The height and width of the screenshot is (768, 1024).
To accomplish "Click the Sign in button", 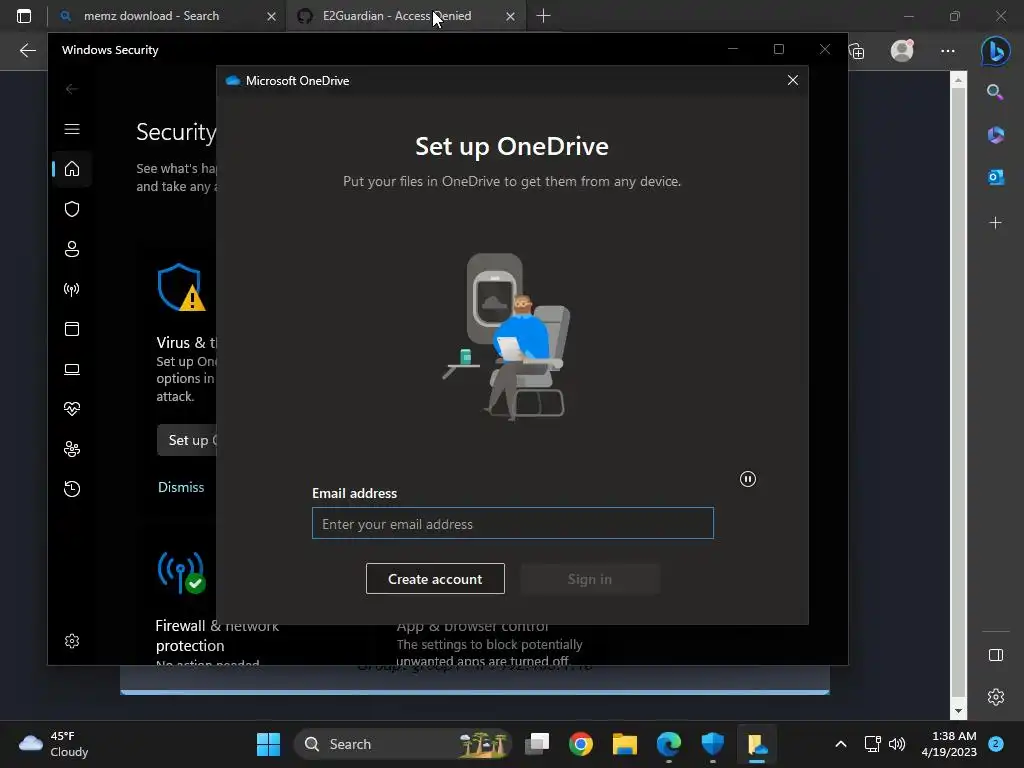I will pyautogui.click(x=590, y=579).
